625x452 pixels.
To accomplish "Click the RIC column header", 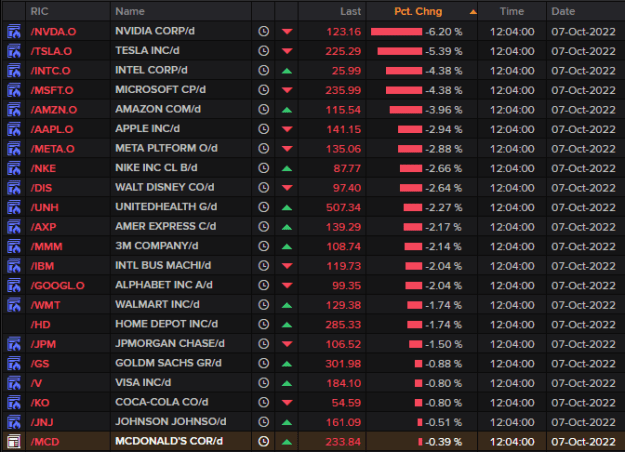I will click(39, 11).
